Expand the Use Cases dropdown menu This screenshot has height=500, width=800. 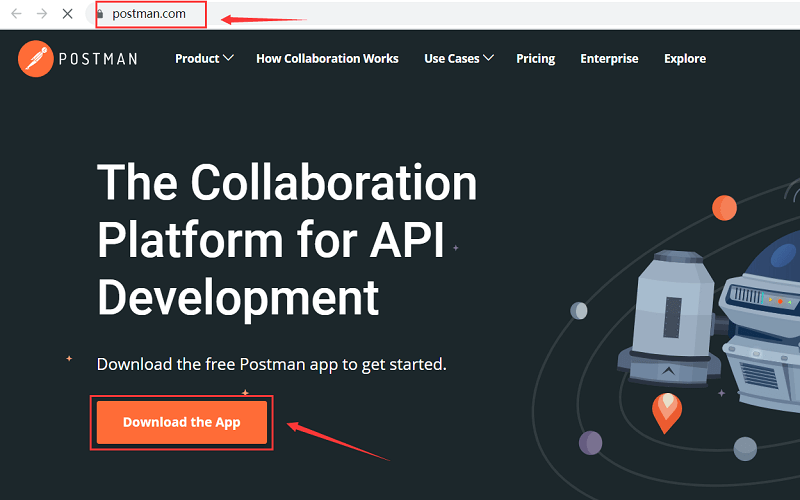[459, 59]
